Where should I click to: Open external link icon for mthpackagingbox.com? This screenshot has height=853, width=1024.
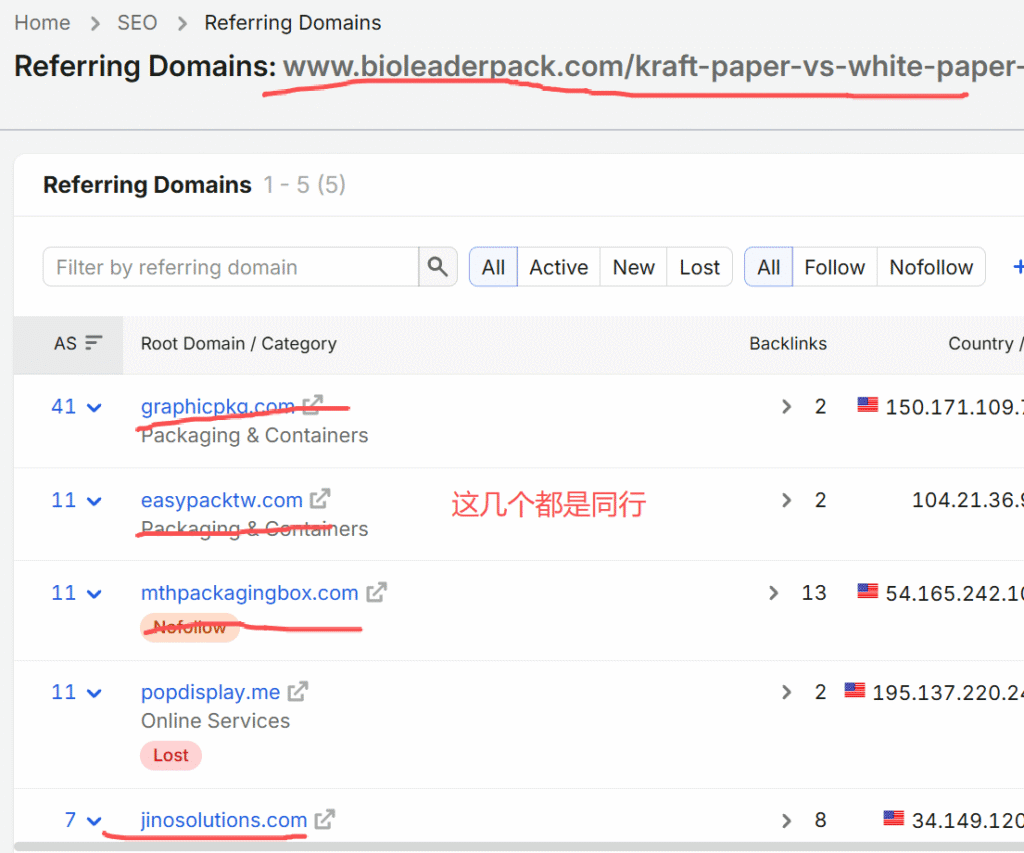pyautogui.click(x=376, y=592)
